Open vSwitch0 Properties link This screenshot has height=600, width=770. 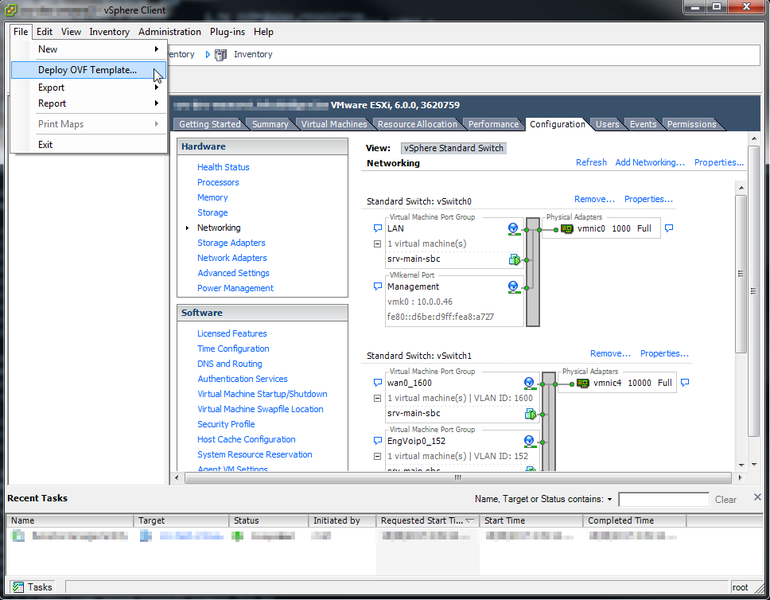648,199
